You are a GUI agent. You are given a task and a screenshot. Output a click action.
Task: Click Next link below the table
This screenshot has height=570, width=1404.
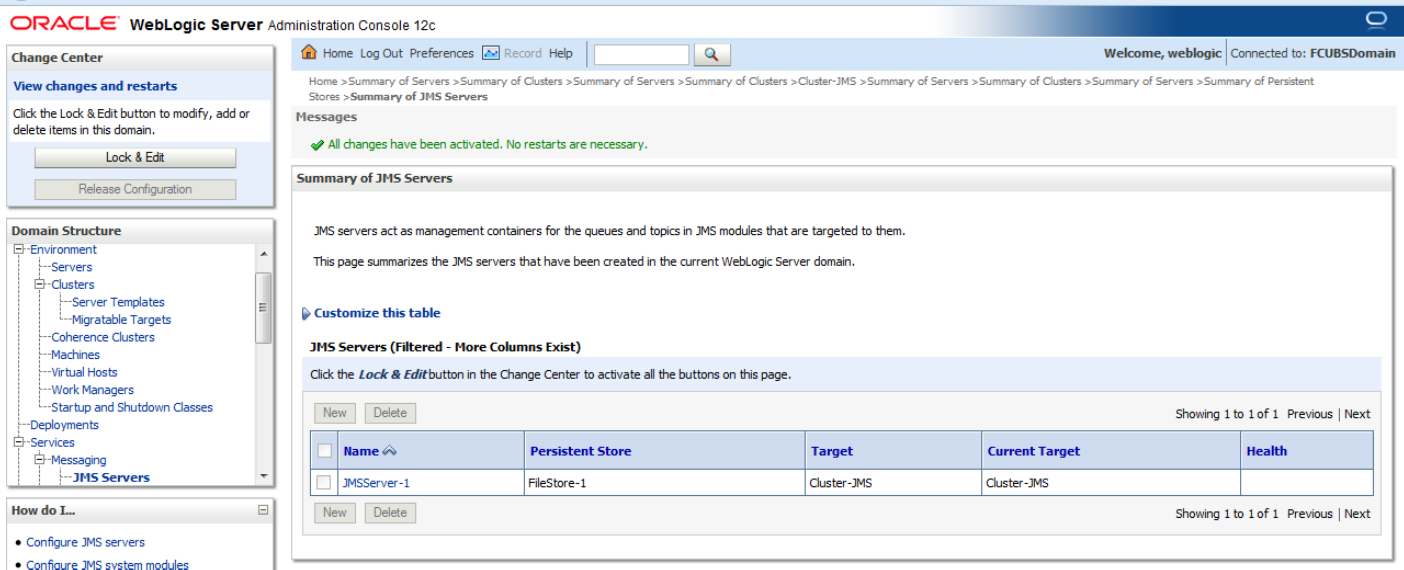(1357, 514)
